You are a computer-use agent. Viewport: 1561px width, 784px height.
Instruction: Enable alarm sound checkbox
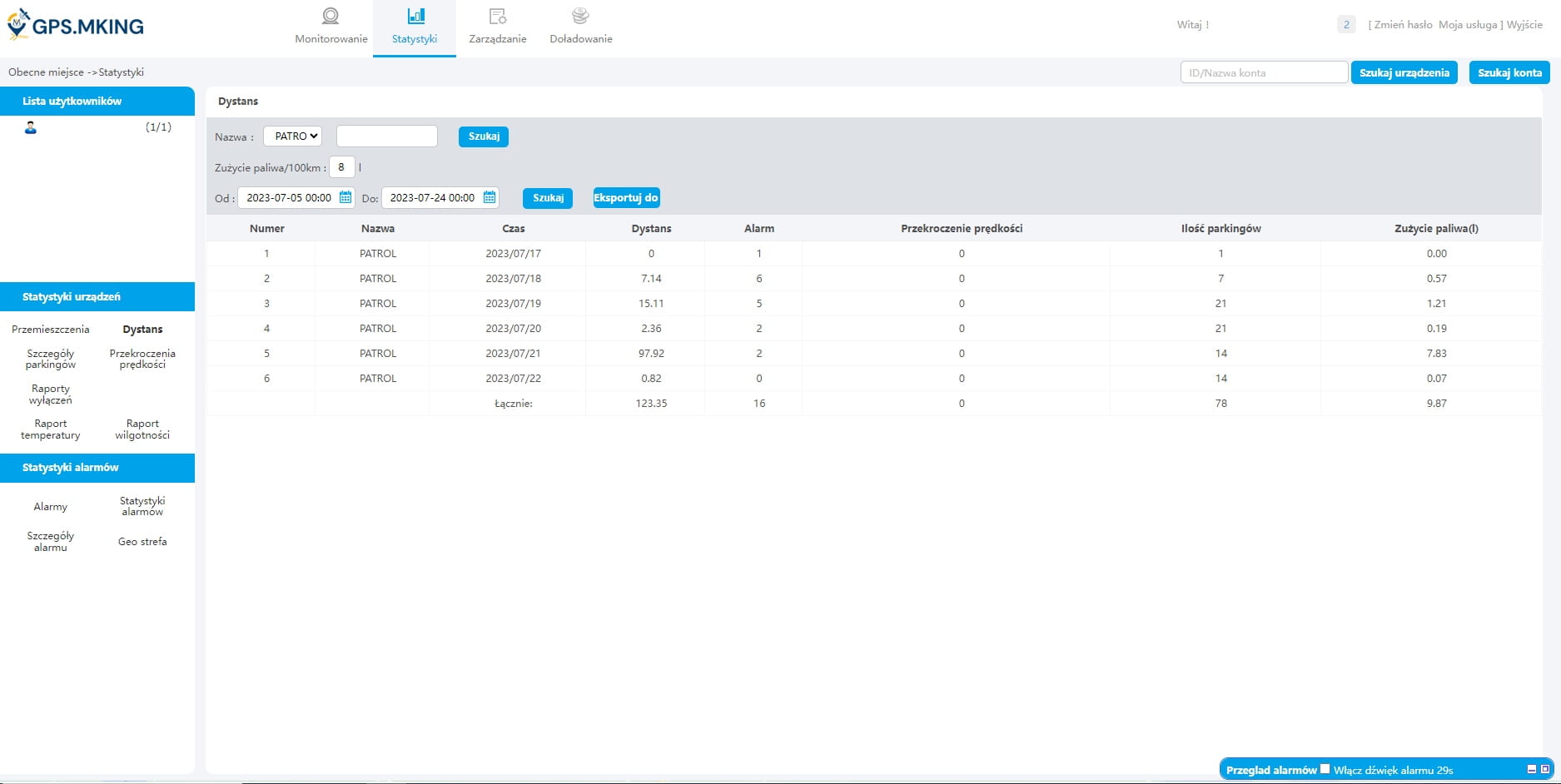[x=1325, y=769]
